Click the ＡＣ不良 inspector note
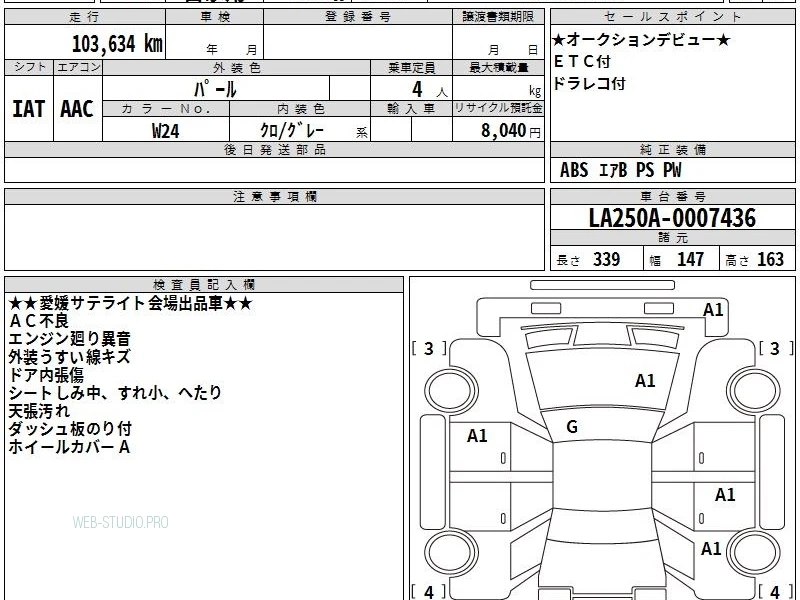Screen dimensions: 800x600 (39, 321)
